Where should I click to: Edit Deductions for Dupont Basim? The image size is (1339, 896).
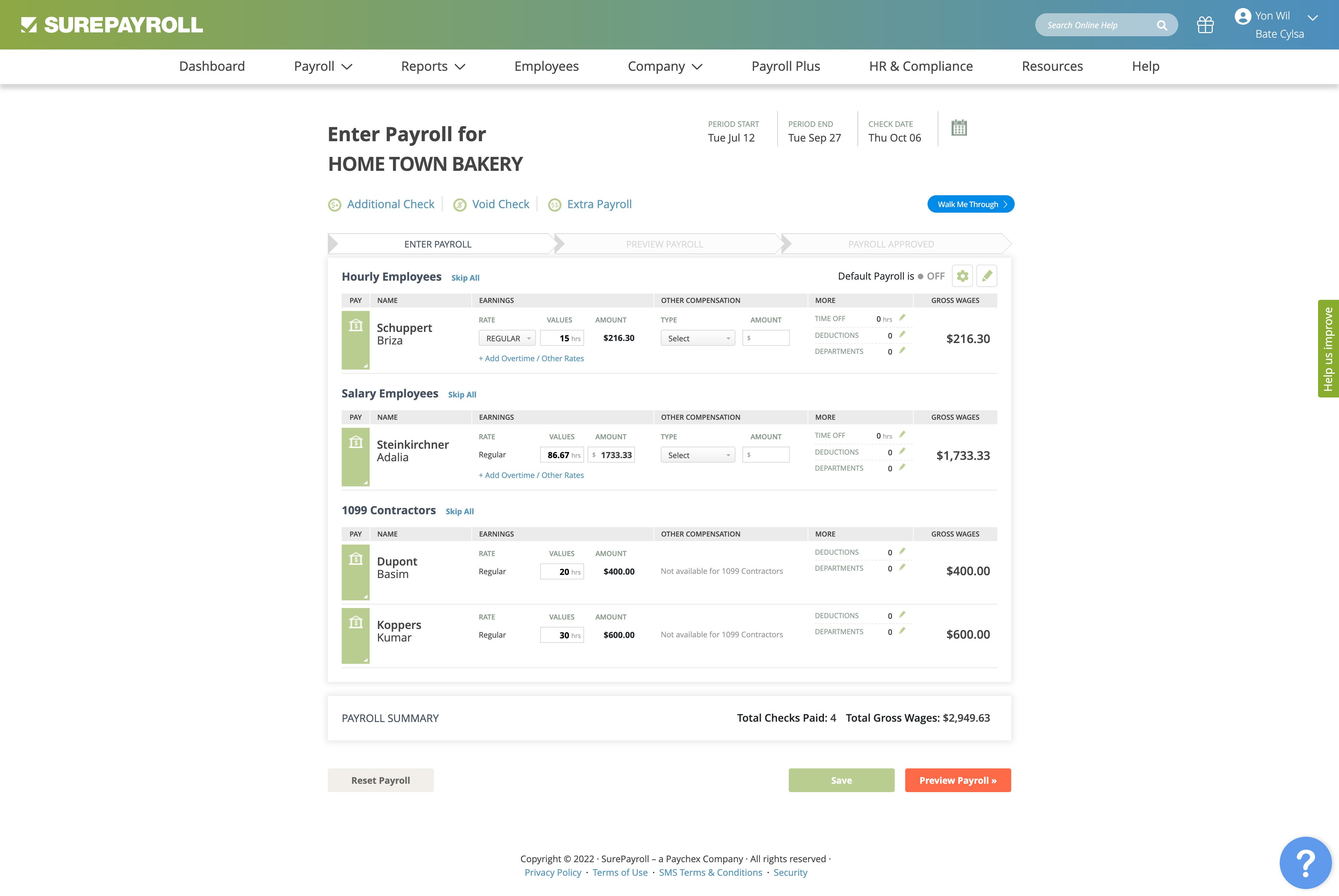pyautogui.click(x=902, y=552)
